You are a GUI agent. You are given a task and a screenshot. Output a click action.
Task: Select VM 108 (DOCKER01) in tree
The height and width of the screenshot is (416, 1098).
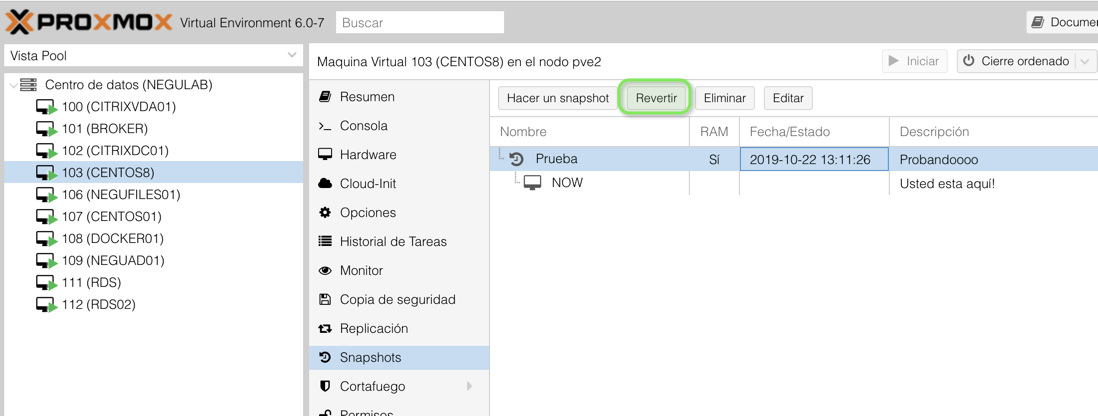coord(112,239)
